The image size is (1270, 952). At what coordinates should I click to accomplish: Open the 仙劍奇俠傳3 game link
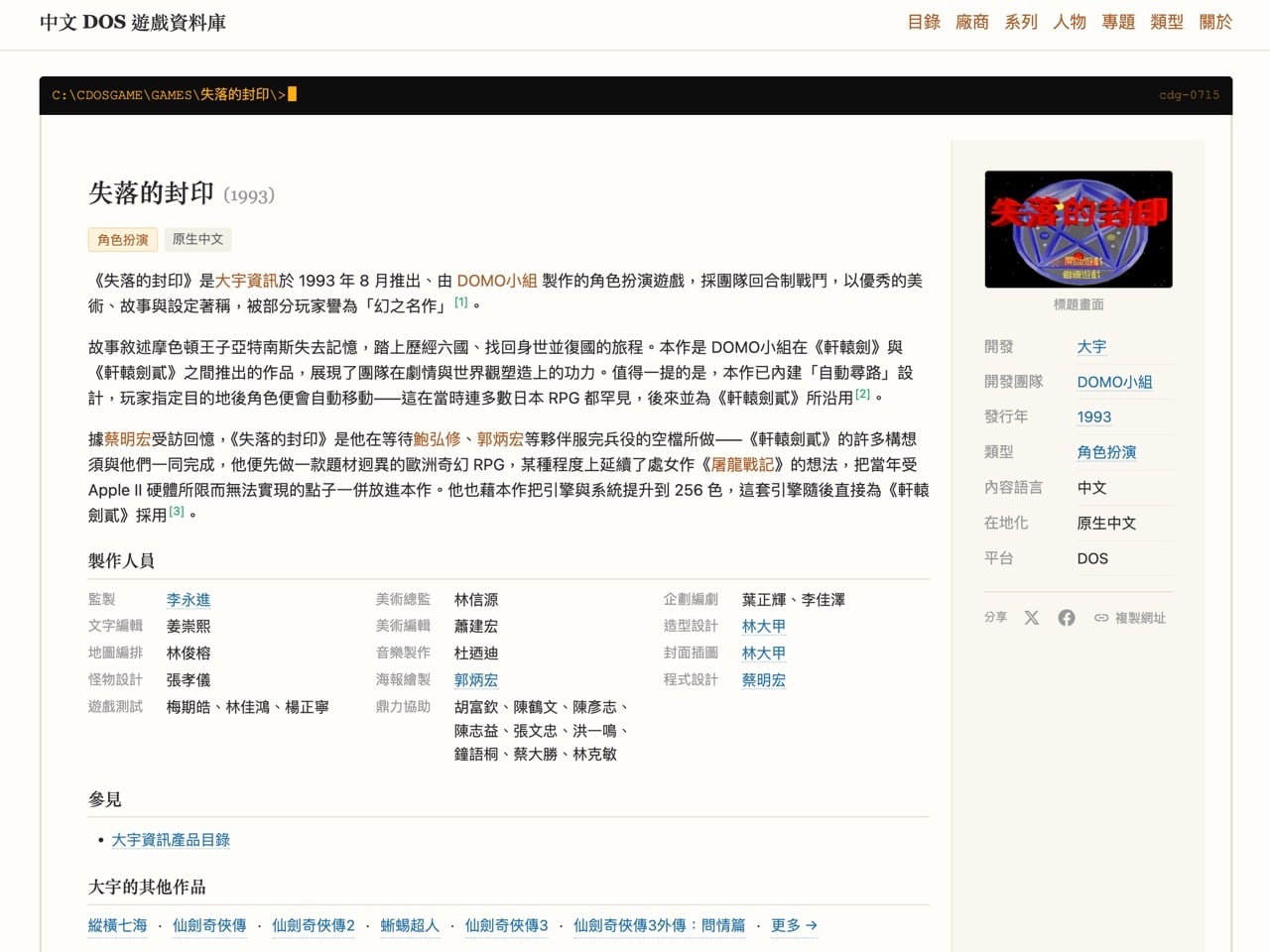coord(507,925)
